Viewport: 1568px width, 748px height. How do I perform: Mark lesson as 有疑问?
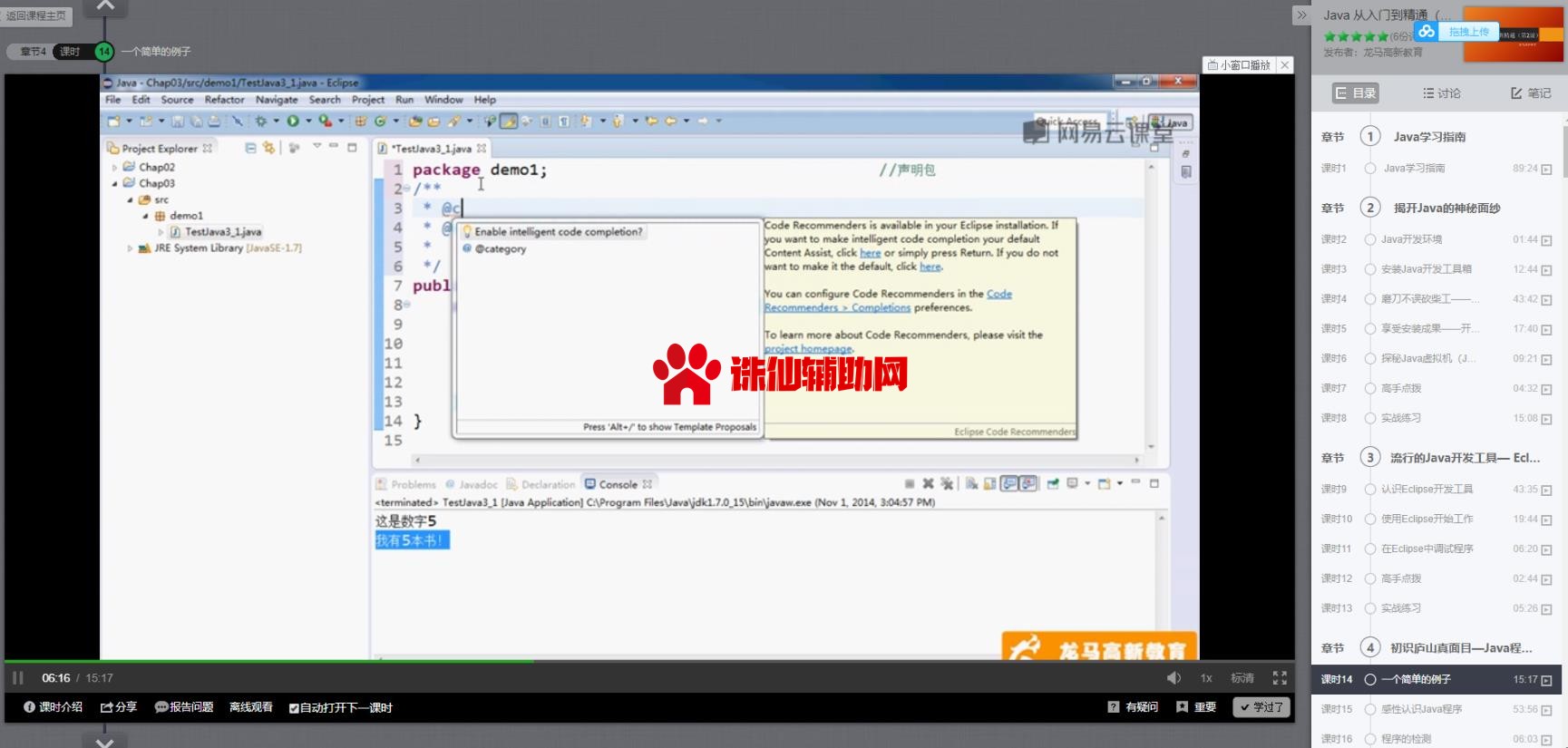click(x=1133, y=707)
